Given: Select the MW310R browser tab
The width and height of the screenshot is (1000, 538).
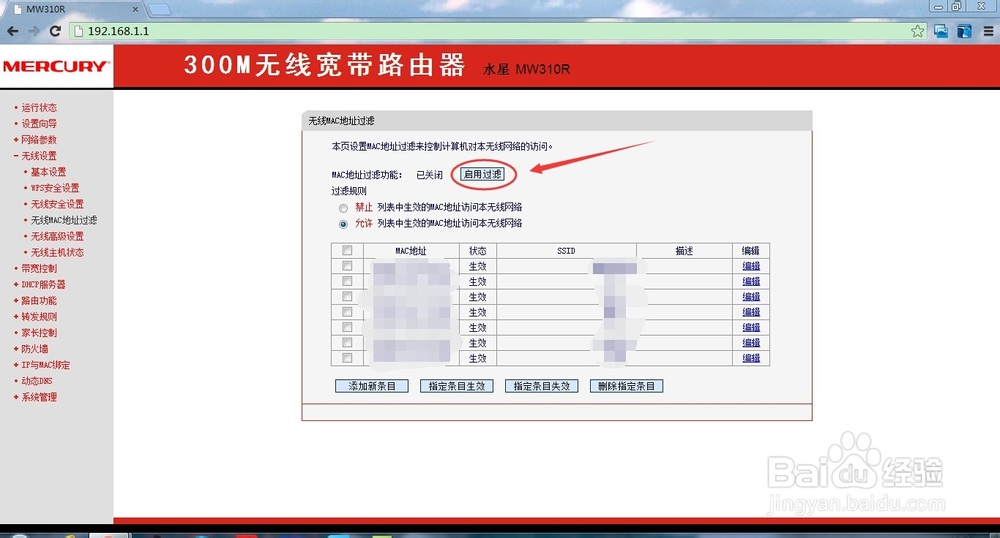Looking at the screenshot, I should point(73,9).
